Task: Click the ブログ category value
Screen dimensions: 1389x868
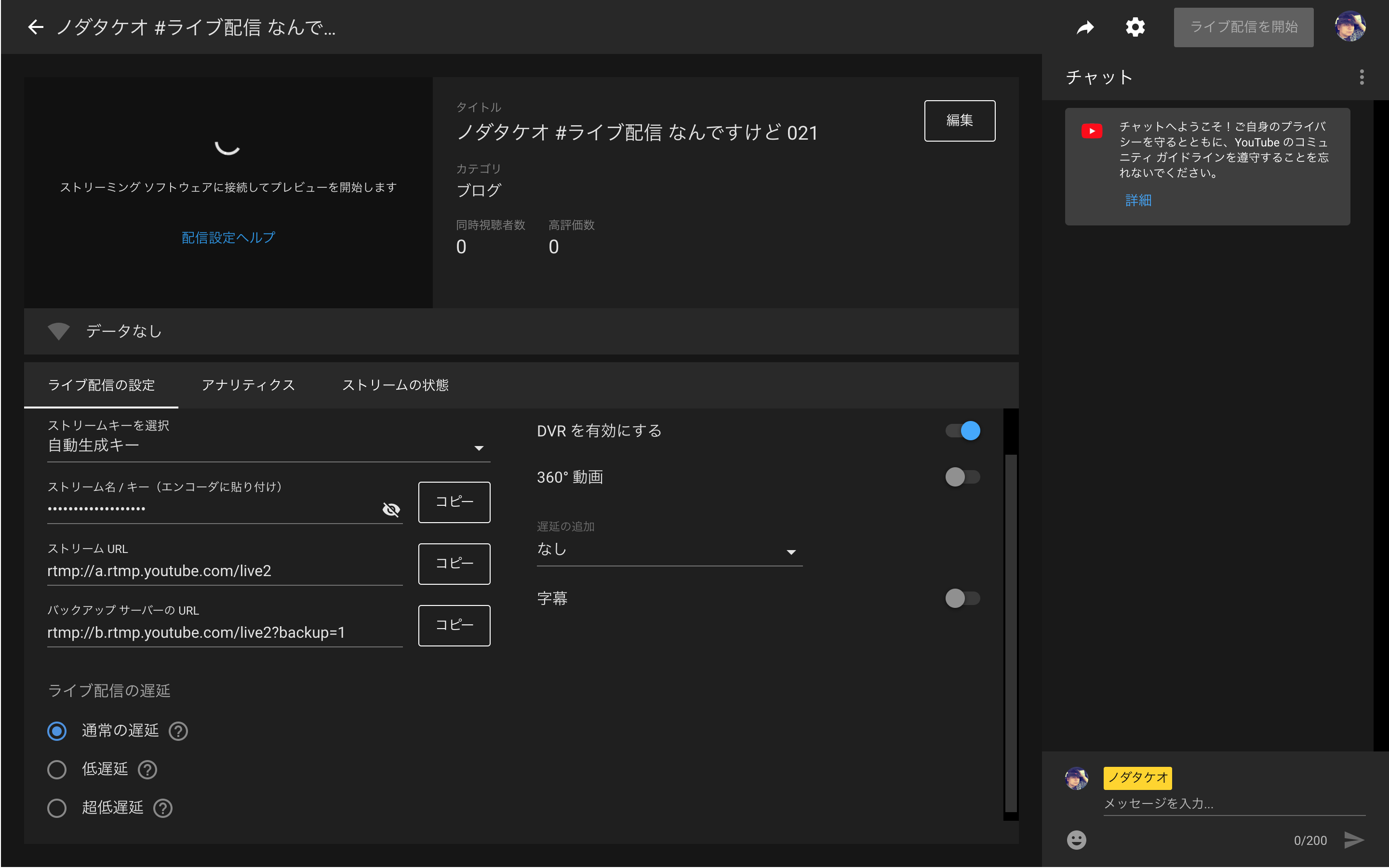Action: (x=479, y=190)
